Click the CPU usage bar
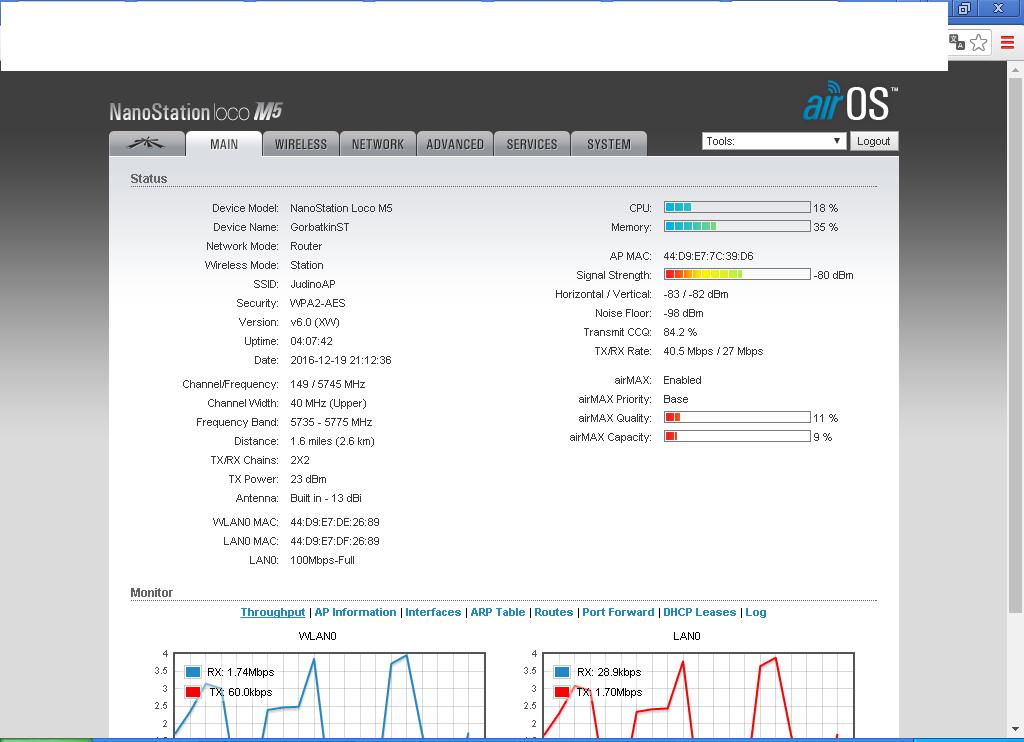The width and height of the screenshot is (1024, 742). tap(737, 207)
